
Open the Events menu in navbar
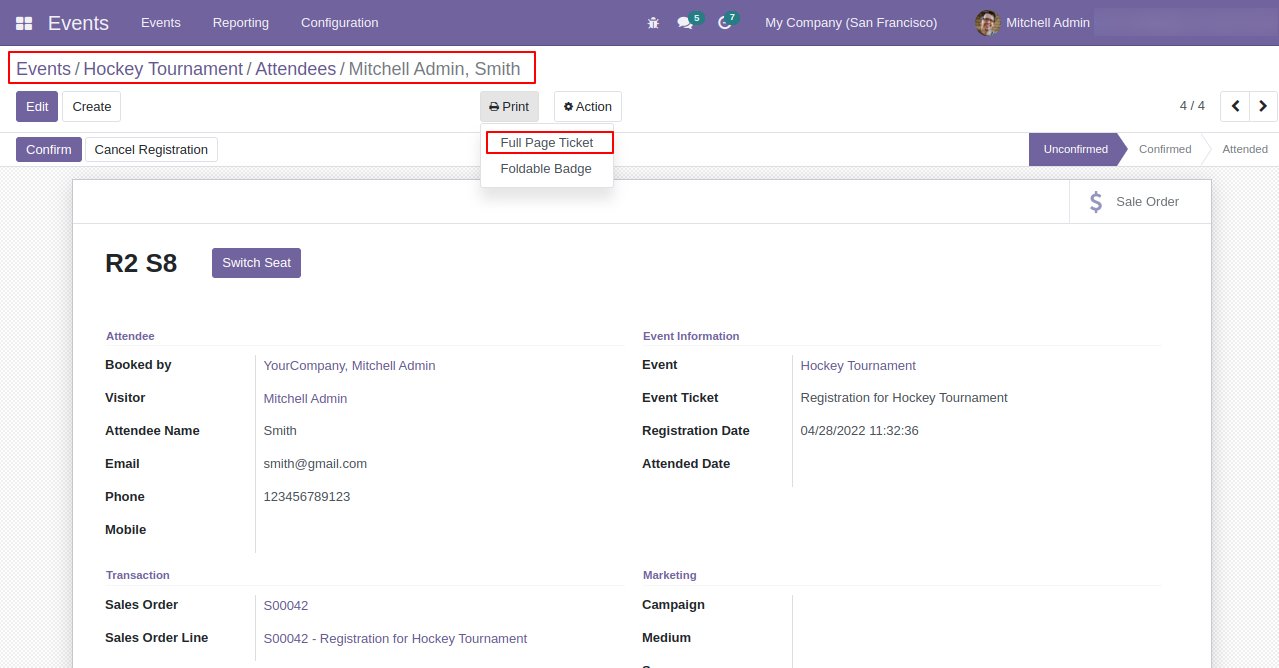click(161, 23)
